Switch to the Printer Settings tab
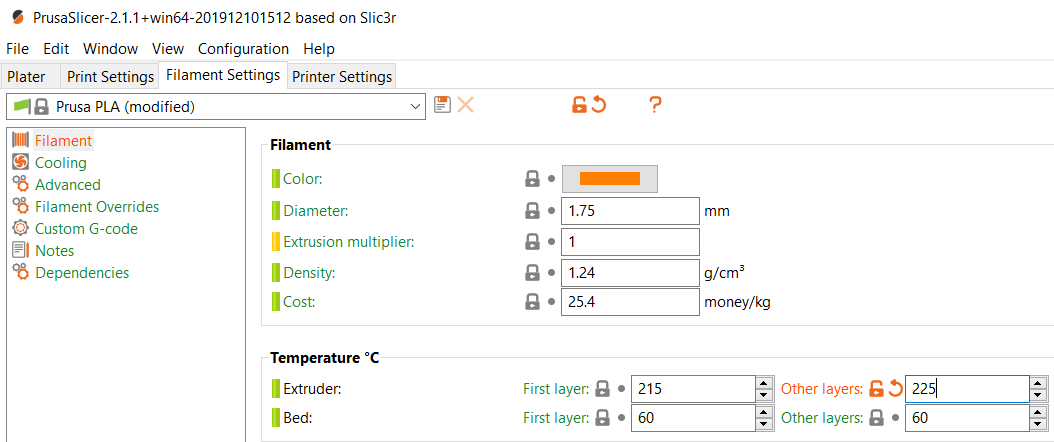The image size is (1054, 442). [x=342, y=77]
